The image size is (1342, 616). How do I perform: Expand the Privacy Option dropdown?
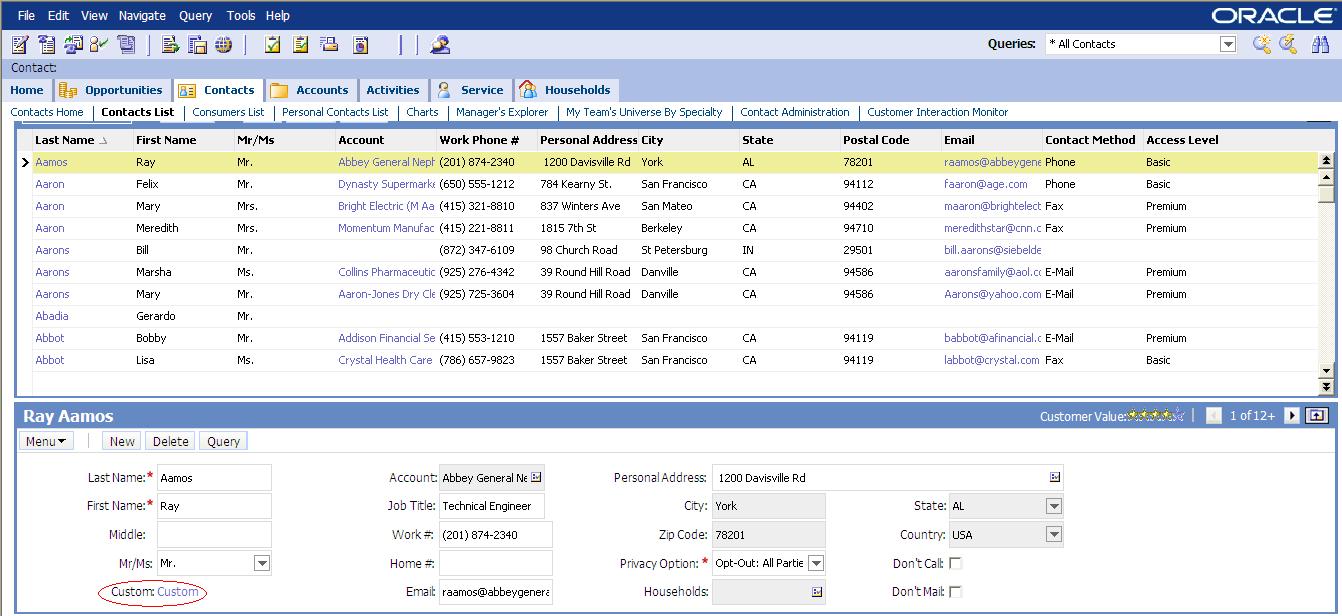(817, 562)
